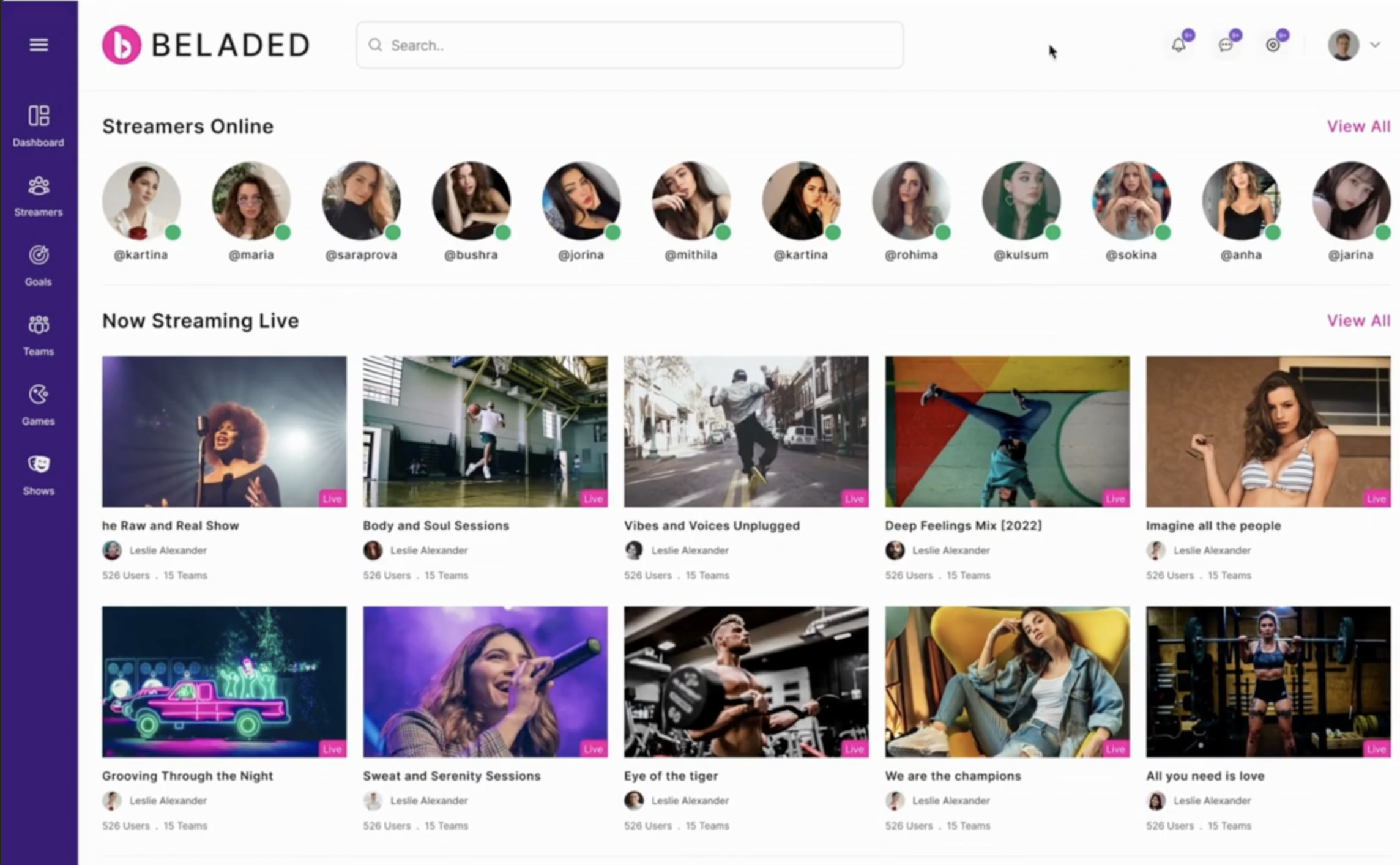Expand the user profile dropdown arrow
This screenshot has width=1400, height=865.
coord(1375,45)
